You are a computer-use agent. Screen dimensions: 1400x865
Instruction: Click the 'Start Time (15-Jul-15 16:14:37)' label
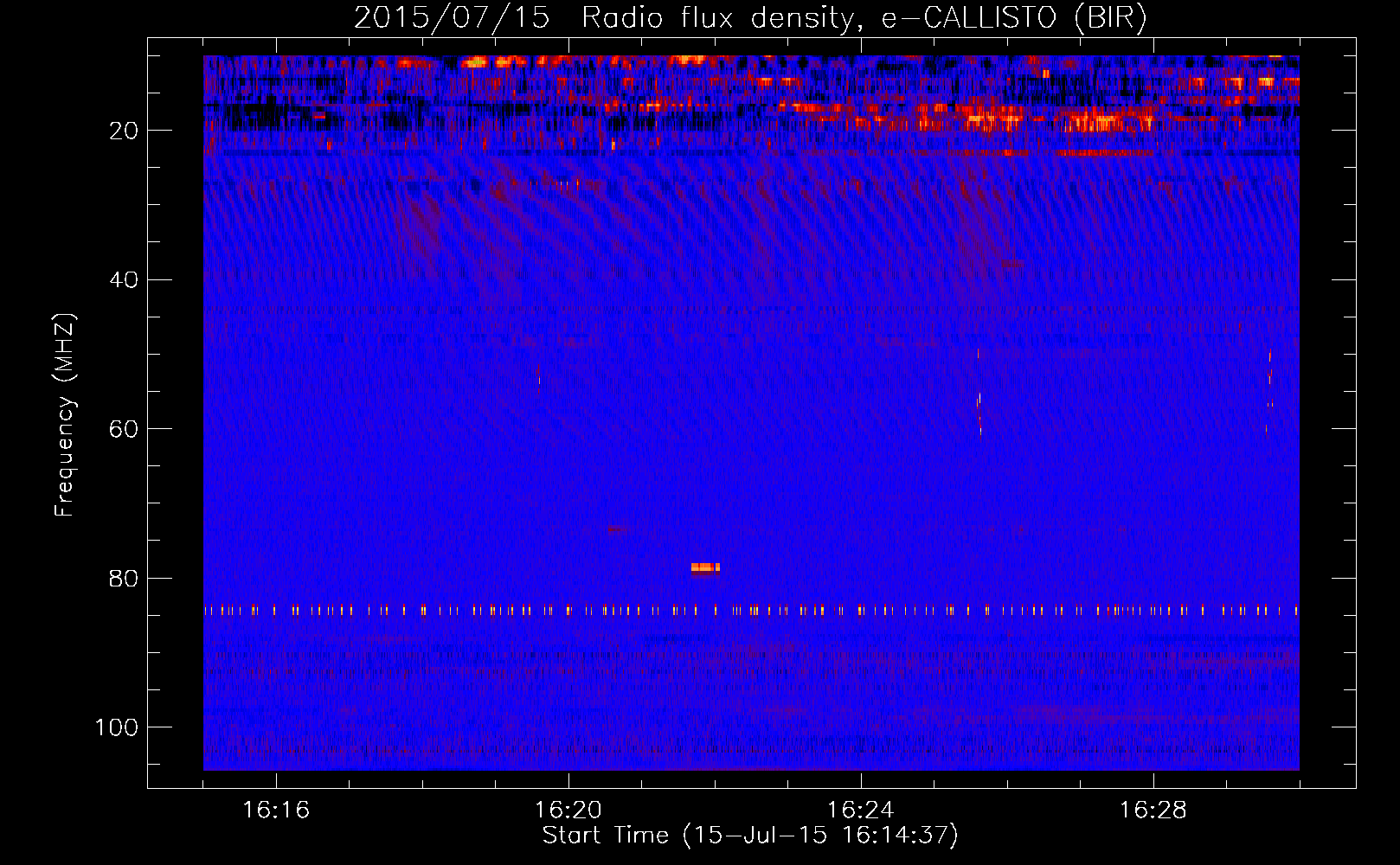click(x=750, y=836)
